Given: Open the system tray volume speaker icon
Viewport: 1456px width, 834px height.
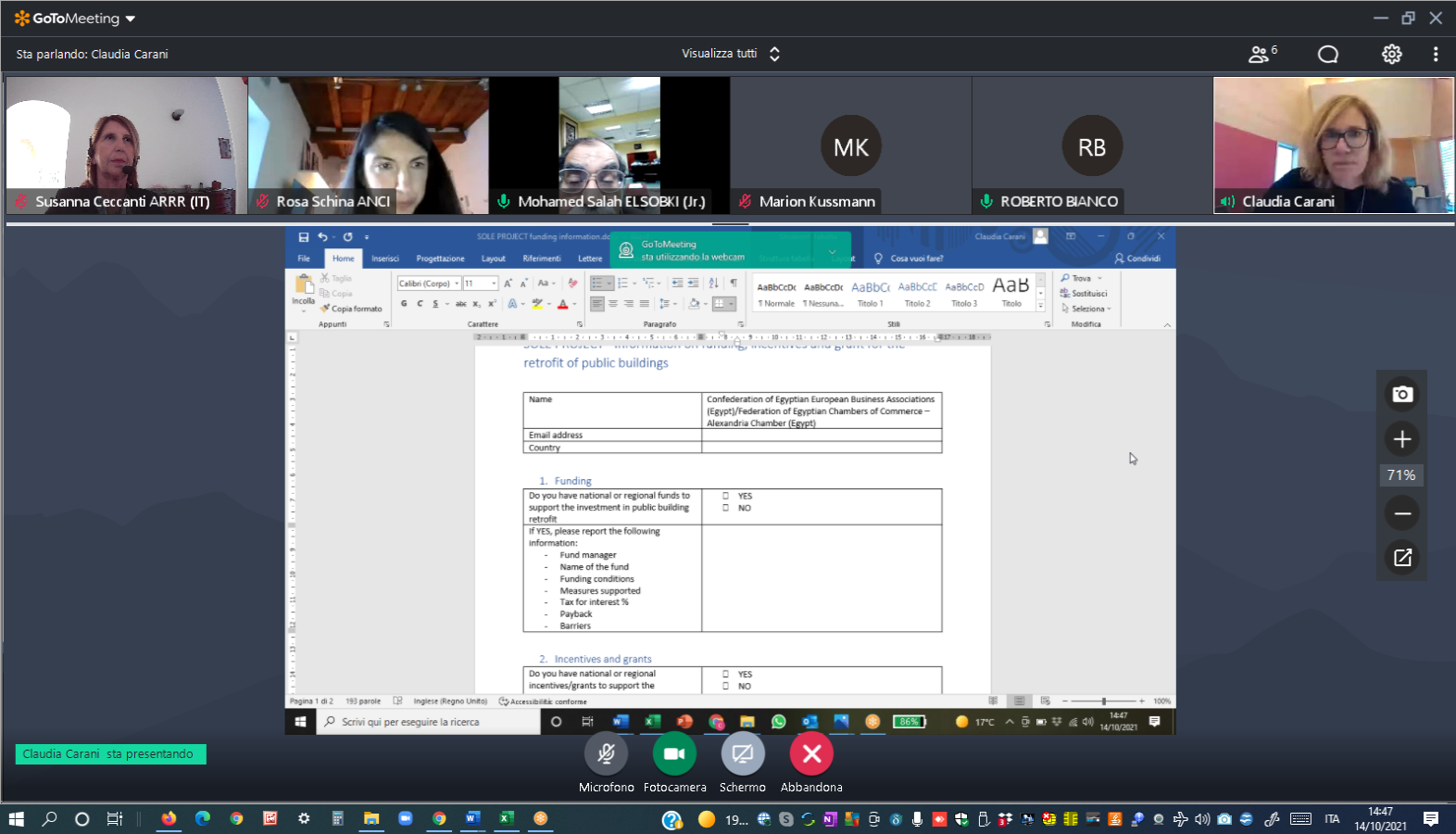Looking at the screenshot, I should coord(1202,819).
